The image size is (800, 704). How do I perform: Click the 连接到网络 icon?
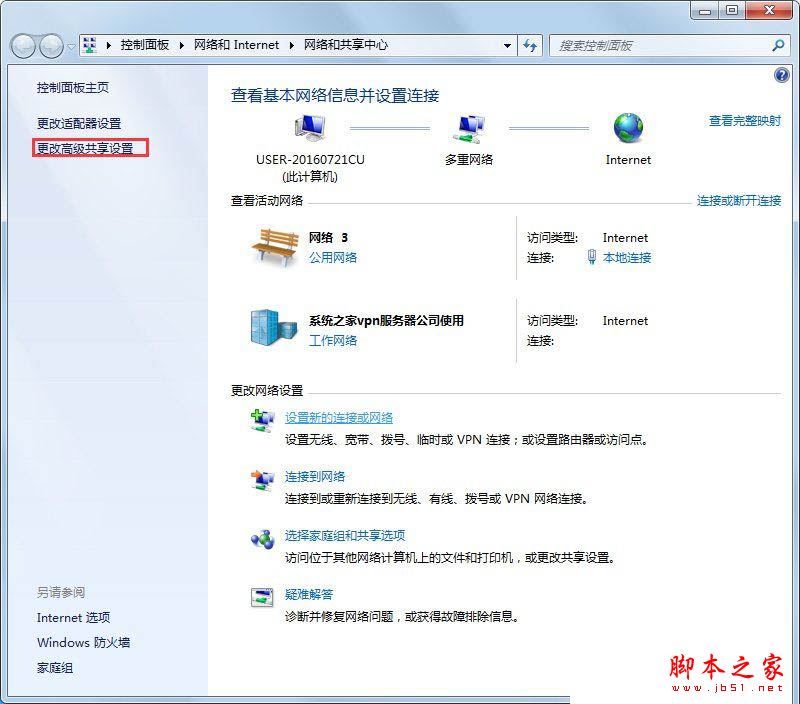pos(262,479)
